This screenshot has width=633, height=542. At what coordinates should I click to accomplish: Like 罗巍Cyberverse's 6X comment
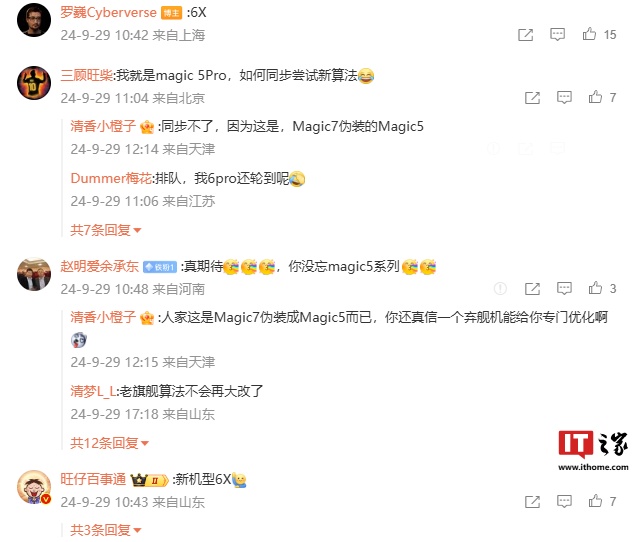click(589, 34)
